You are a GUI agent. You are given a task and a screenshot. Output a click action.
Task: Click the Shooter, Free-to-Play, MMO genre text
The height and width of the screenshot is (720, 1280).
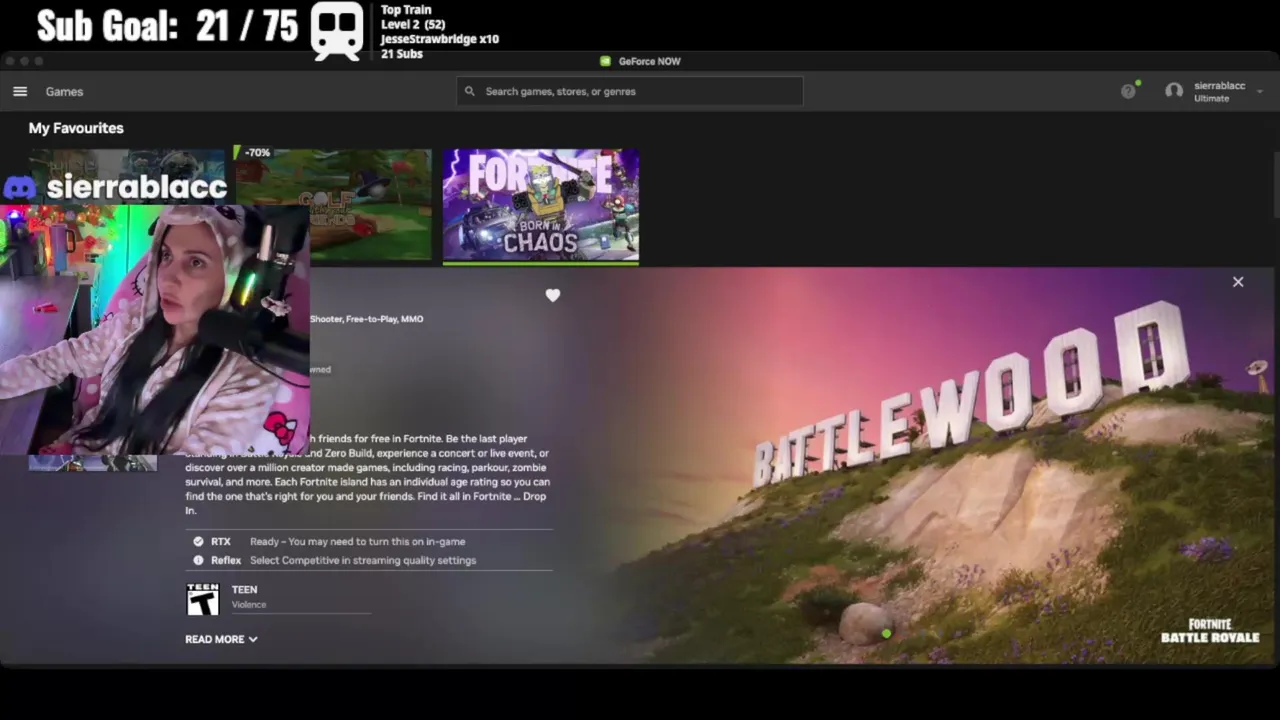point(366,319)
